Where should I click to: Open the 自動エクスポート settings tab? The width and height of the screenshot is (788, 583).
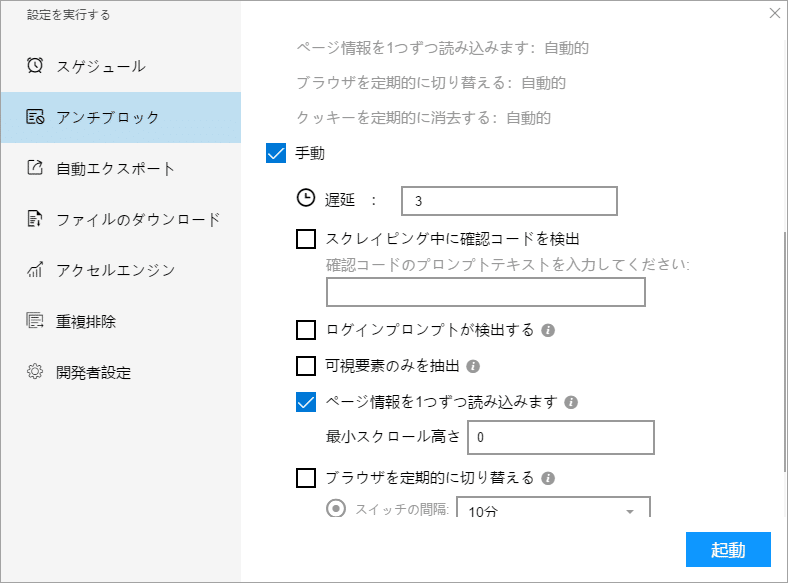[x=121, y=168]
